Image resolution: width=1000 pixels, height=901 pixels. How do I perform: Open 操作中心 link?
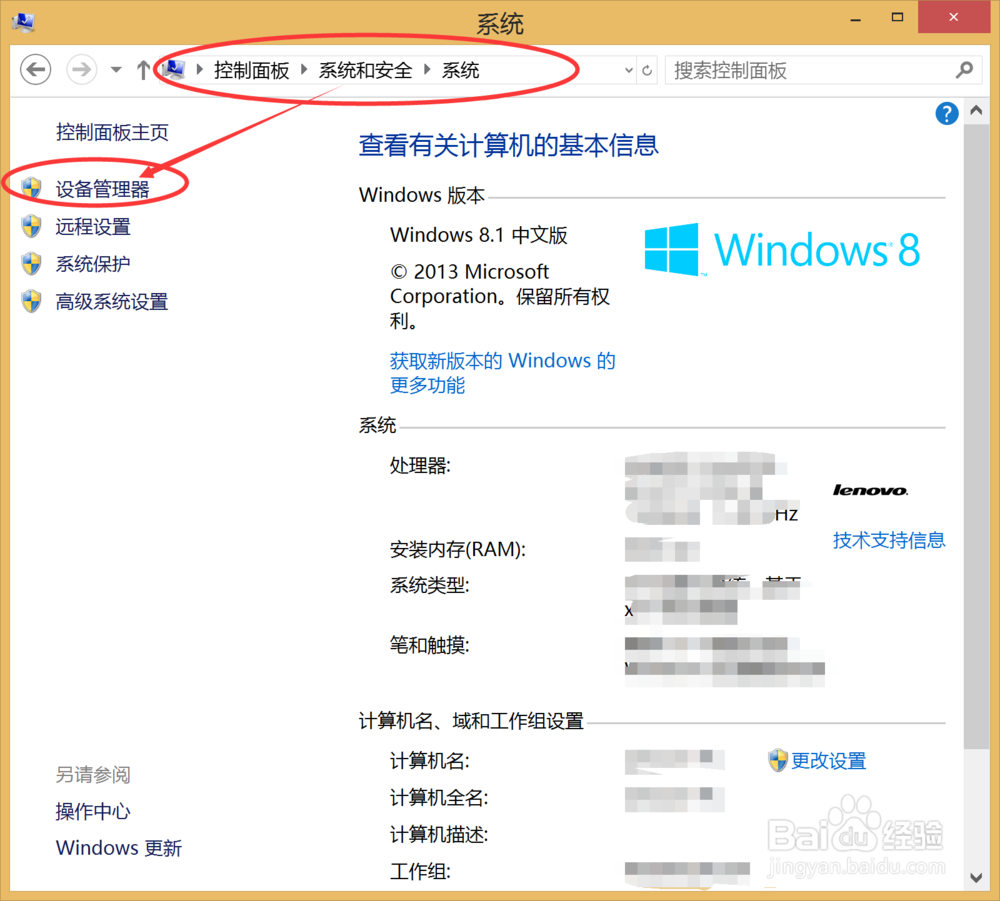(x=93, y=811)
